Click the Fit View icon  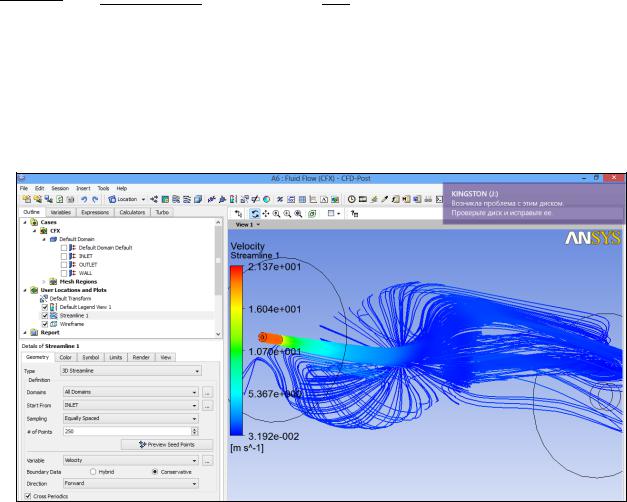(298, 214)
